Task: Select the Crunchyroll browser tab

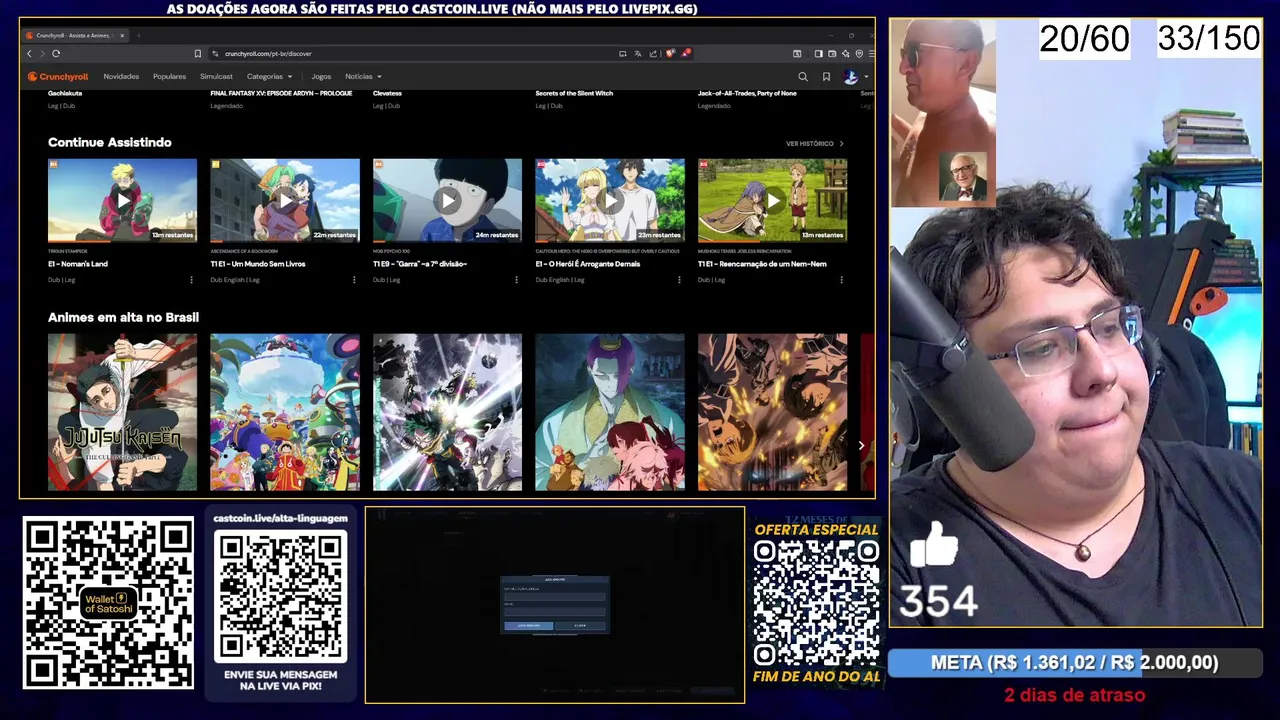Action: click(x=74, y=35)
